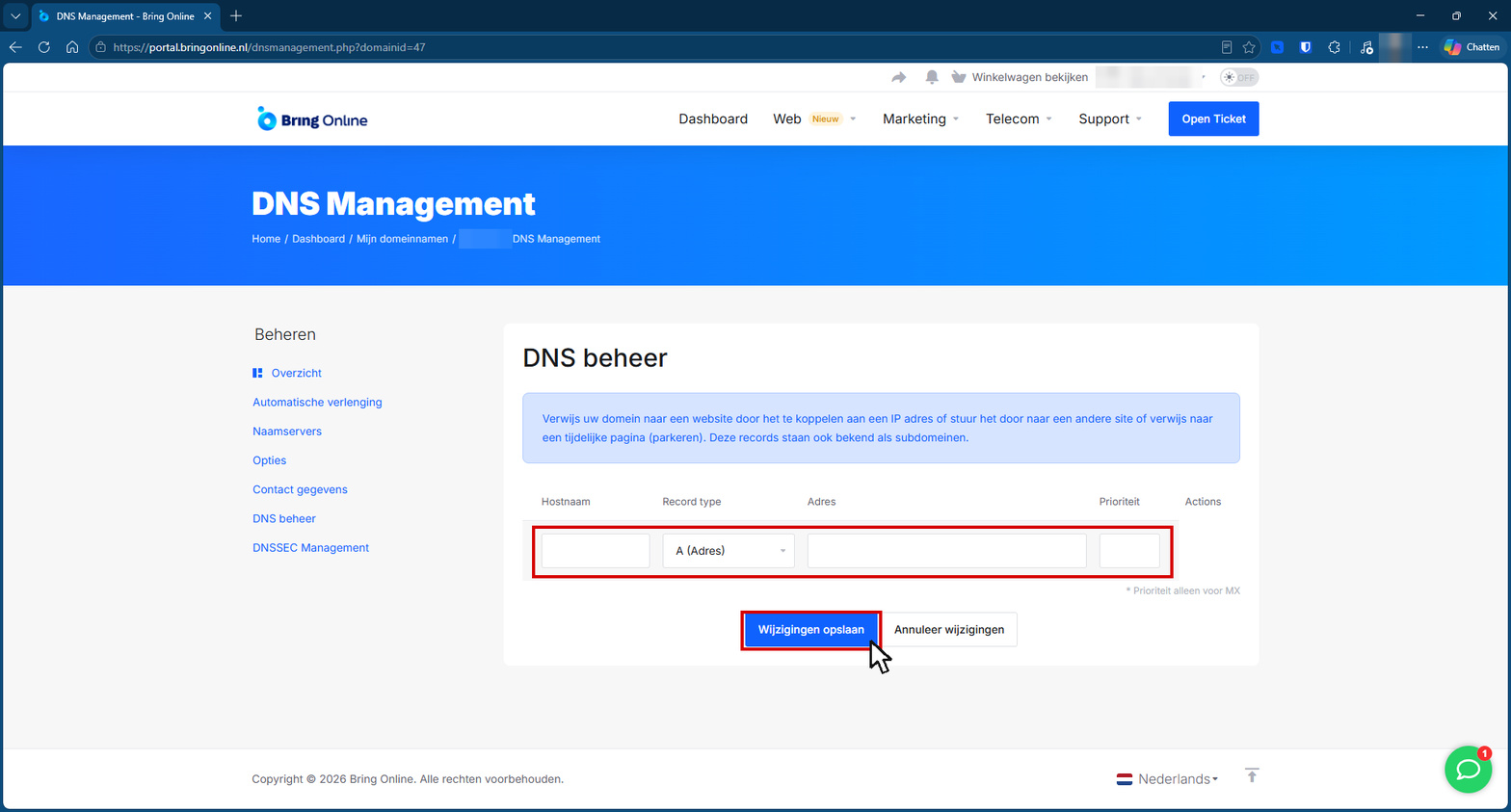The width and height of the screenshot is (1511, 812).
Task: Add page to favorites star icon
Action: tap(1249, 47)
